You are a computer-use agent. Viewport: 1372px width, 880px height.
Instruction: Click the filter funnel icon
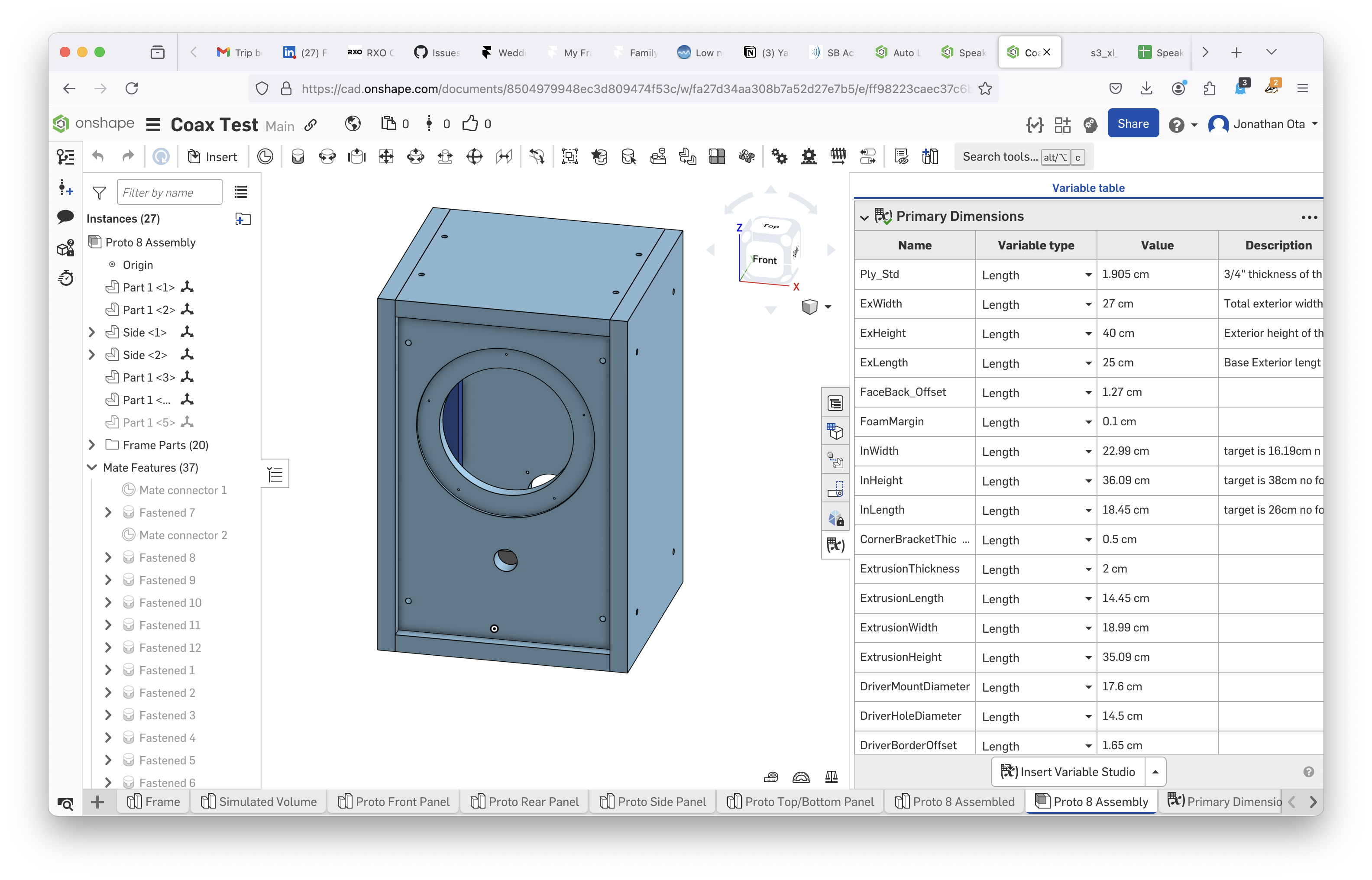99,193
